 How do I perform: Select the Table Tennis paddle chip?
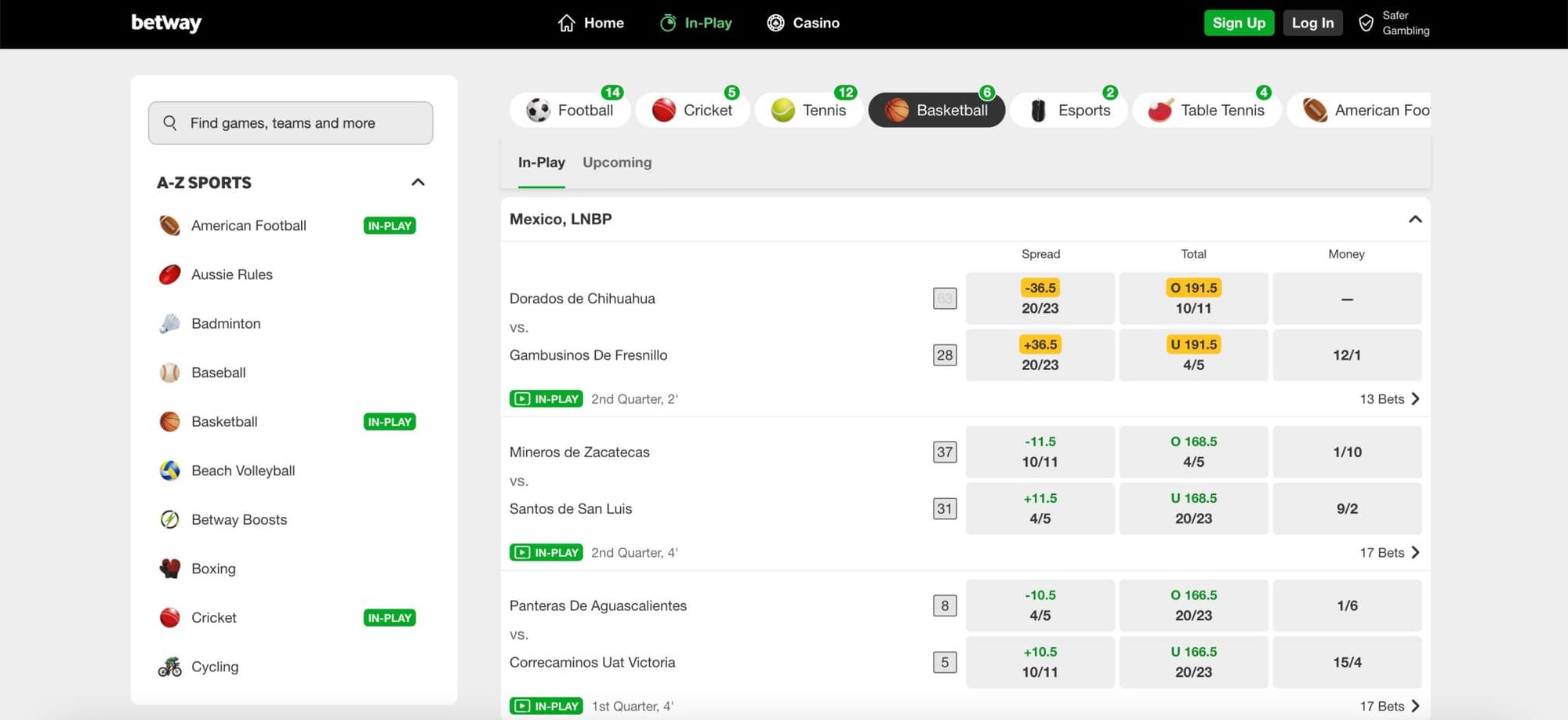(1160, 111)
